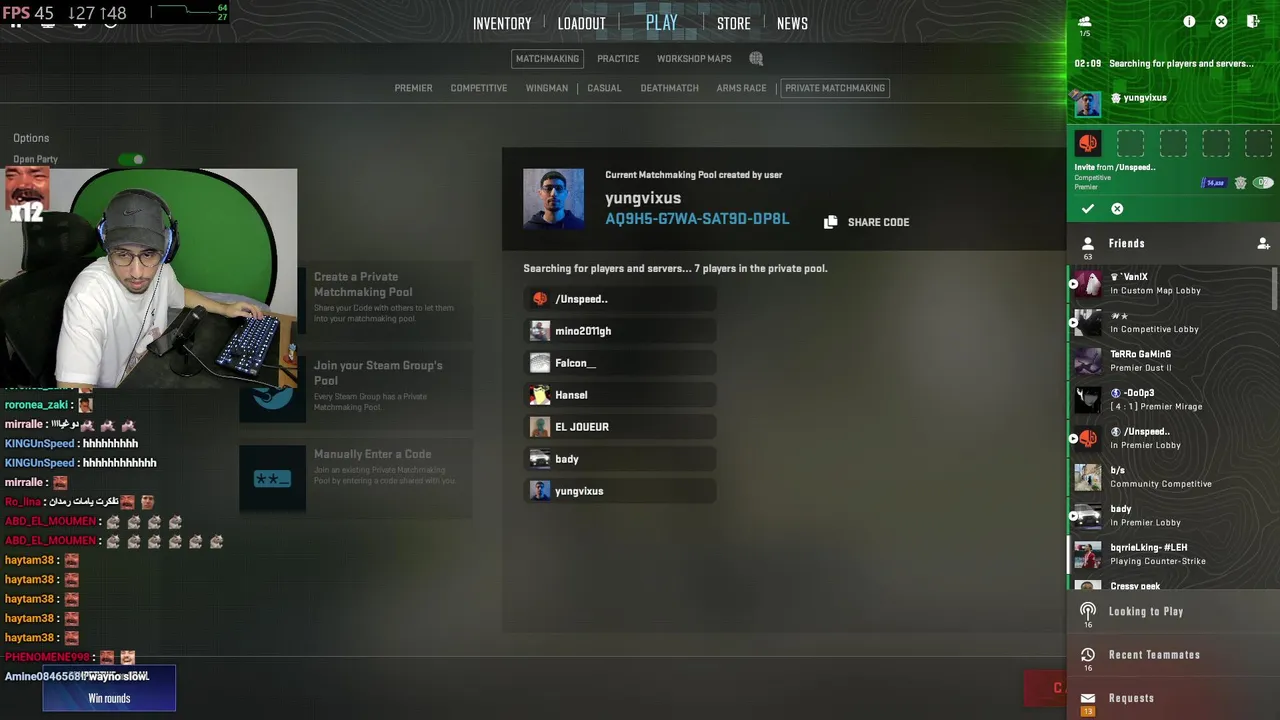This screenshot has width=1280, height=720.
Task: Select mino2011gh in the pool list
Action: [x=619, y=331]
